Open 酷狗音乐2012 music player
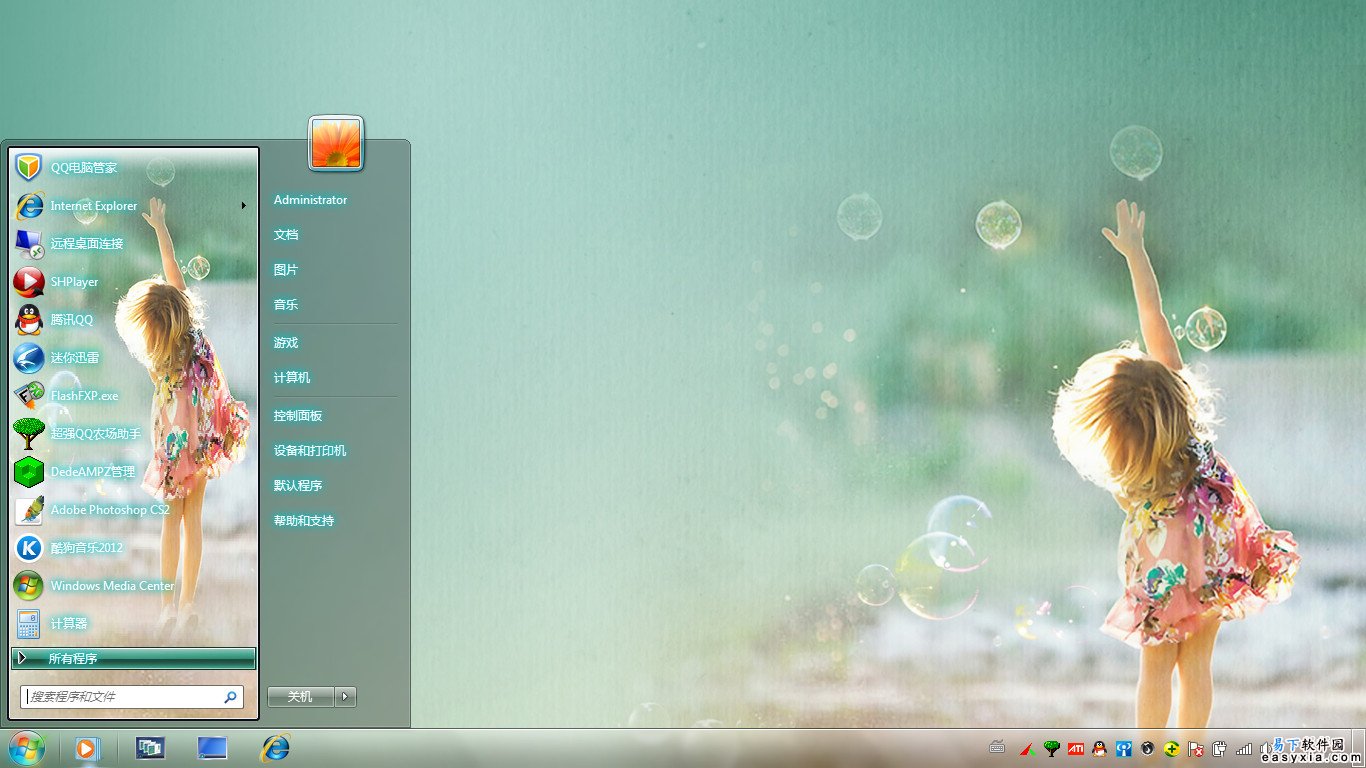The height and width of the screenshot is (768, 1366). click(x=86, y=548)
